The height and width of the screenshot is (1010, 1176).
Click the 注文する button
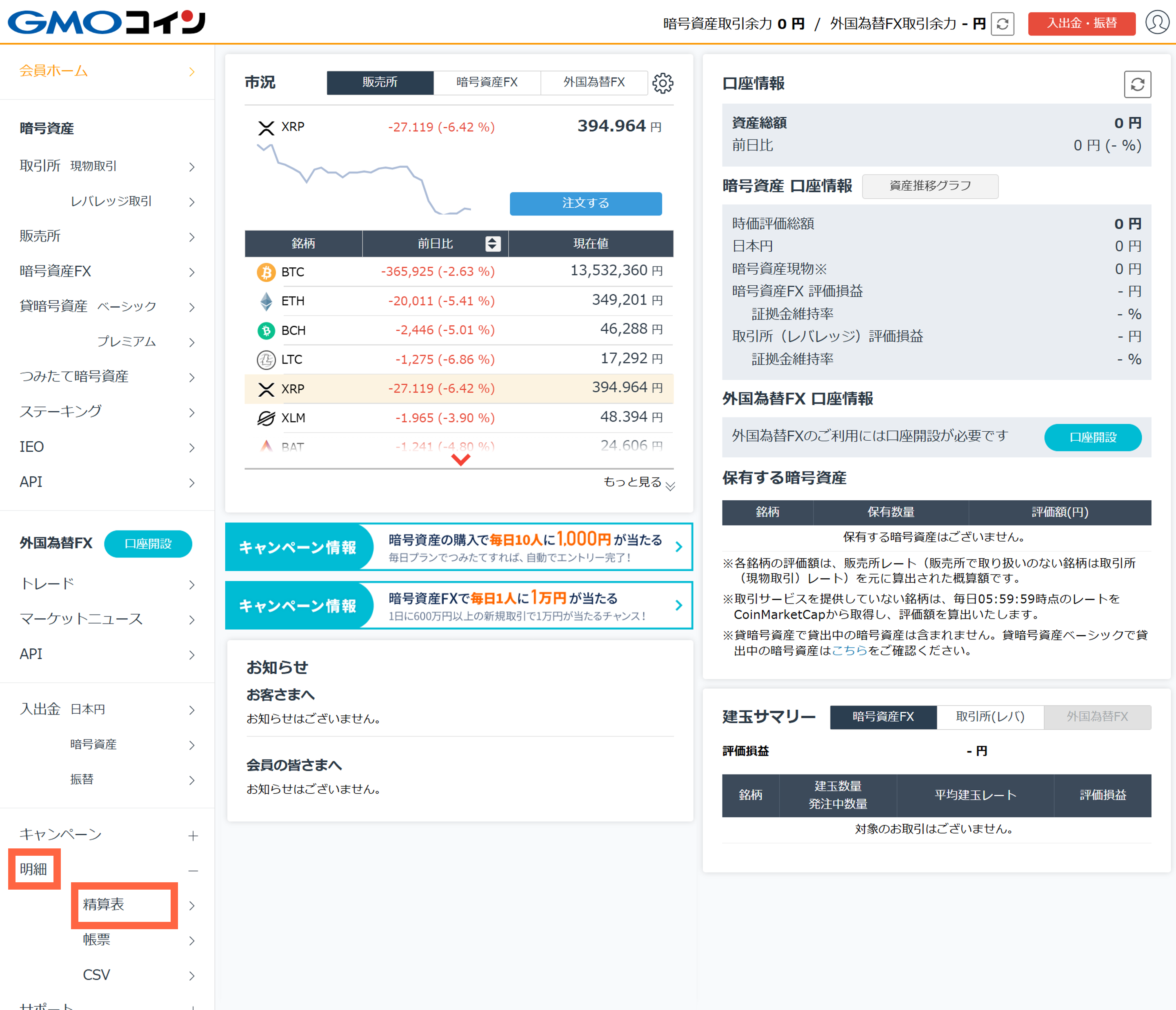[585, 204]
